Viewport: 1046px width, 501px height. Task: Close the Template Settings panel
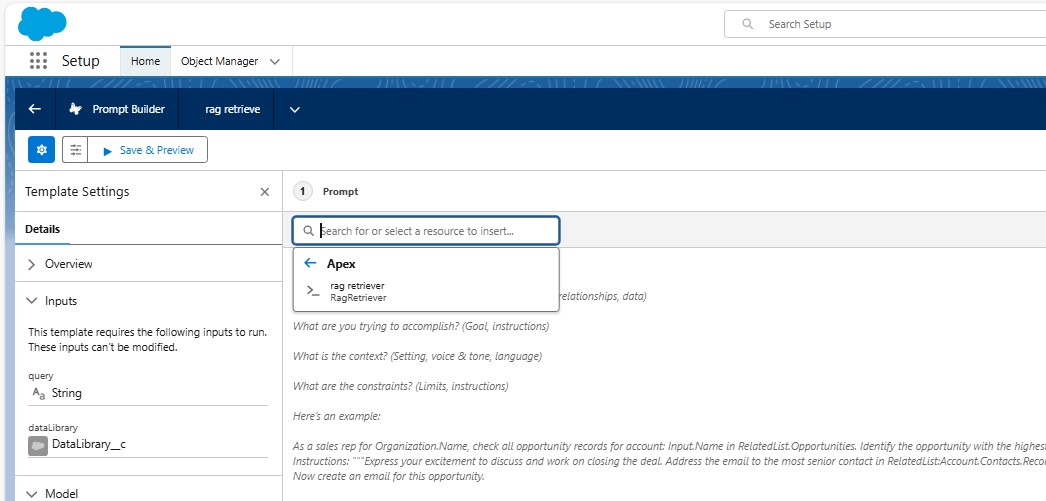pyautogui.click(x=265, y=192)
